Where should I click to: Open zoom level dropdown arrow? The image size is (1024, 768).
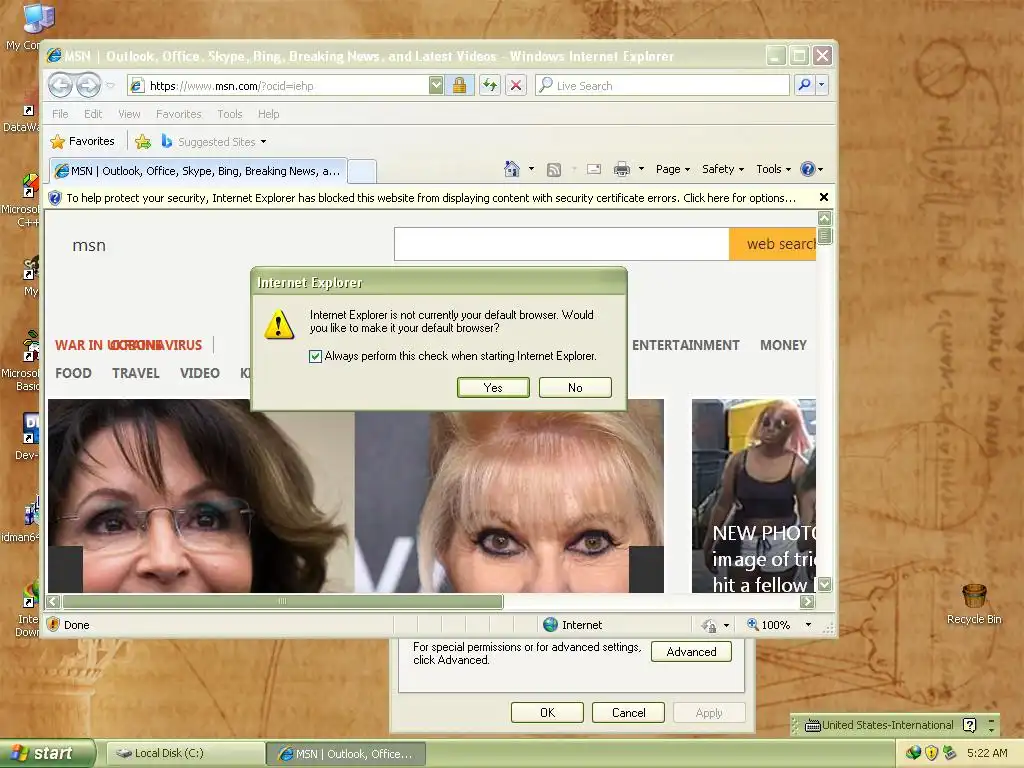808,625
